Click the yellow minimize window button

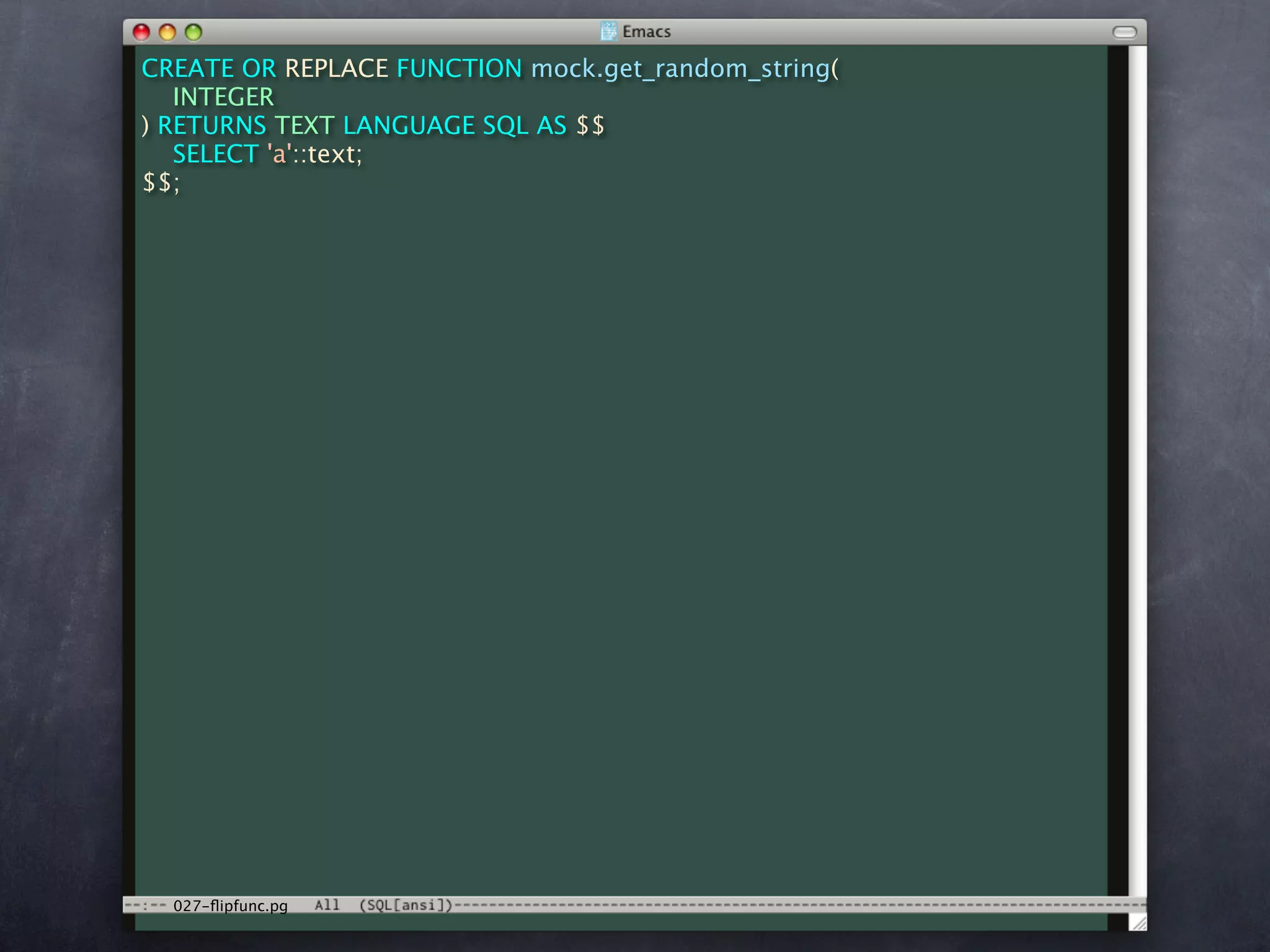(x=167, y=32)
